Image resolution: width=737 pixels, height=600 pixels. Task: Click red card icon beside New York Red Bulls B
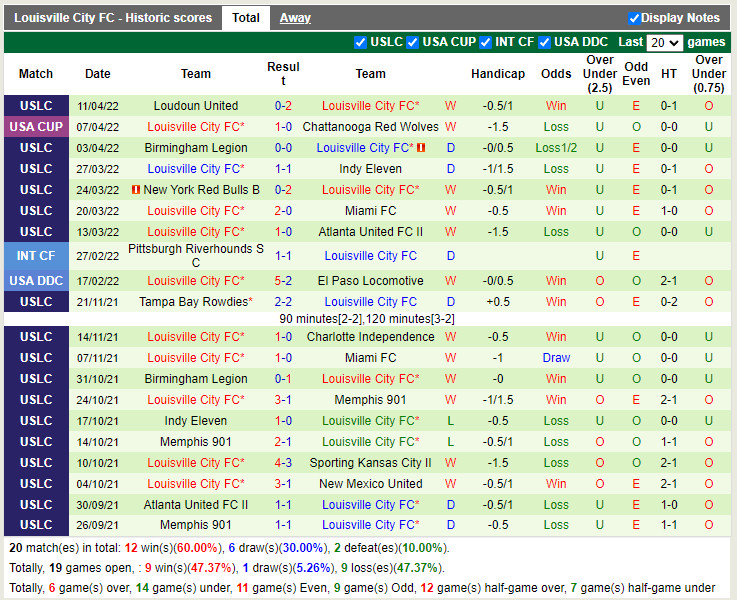(135, 190)
